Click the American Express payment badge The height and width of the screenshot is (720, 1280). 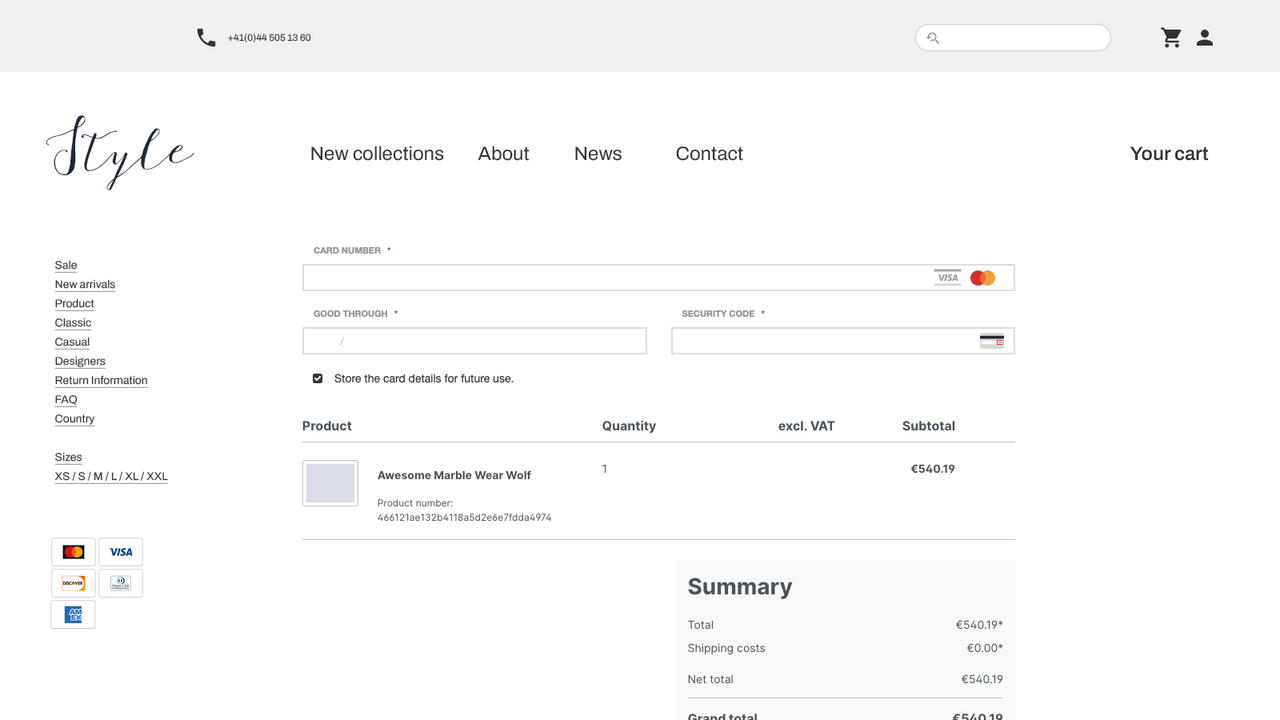point(73,614)
